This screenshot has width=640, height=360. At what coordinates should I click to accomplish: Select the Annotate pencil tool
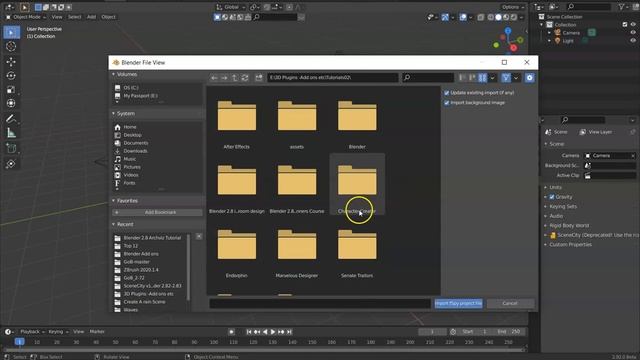(11, 119)
